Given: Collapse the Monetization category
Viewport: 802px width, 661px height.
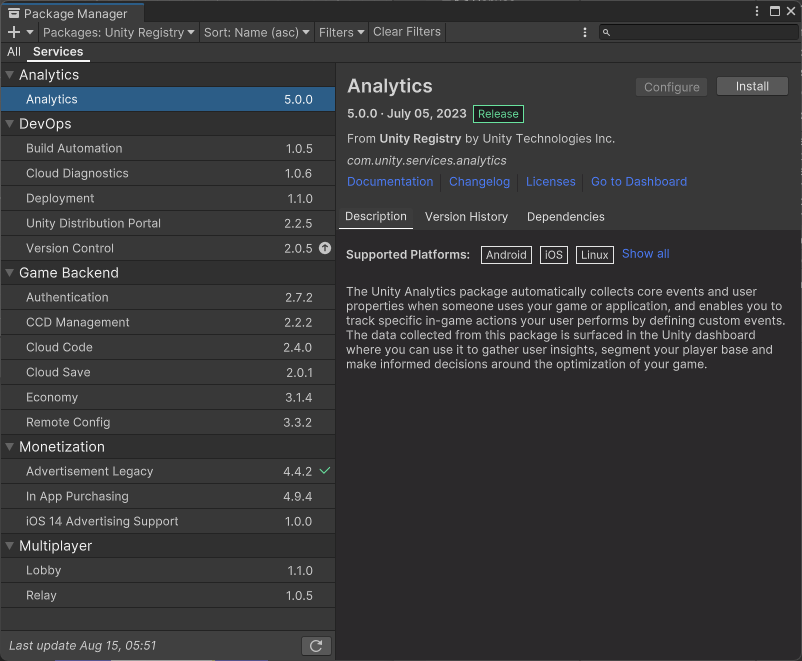Looking at the screenshot, I should [x=9, y=447].
